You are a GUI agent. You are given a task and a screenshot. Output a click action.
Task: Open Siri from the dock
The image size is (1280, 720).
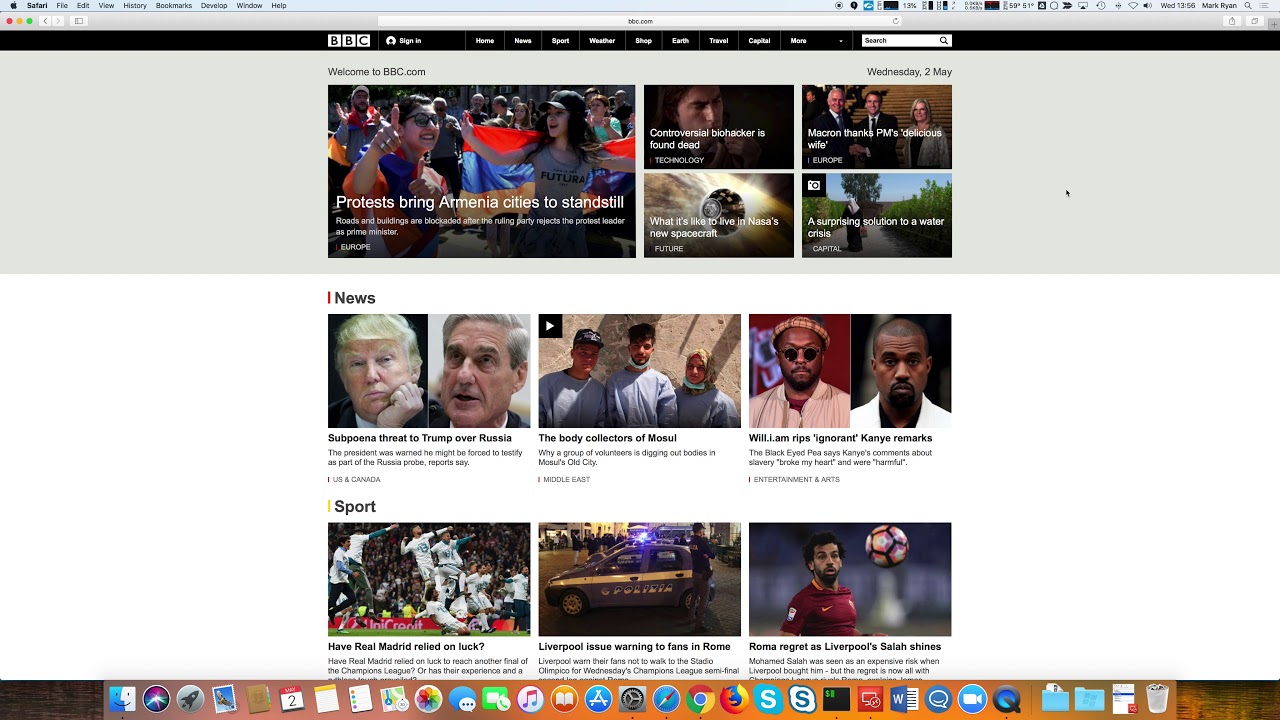[x=156, y=699]
